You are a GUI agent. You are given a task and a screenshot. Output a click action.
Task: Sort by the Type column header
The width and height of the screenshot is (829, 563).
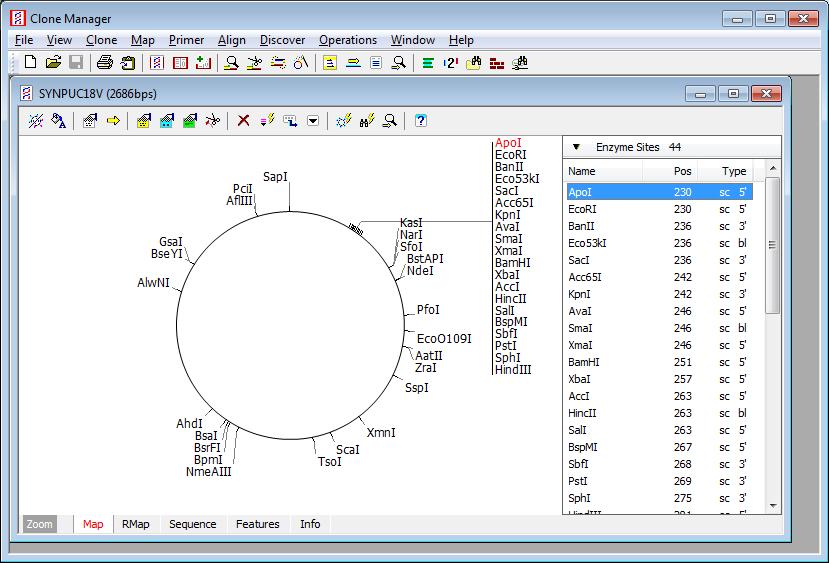click(725, 171)
